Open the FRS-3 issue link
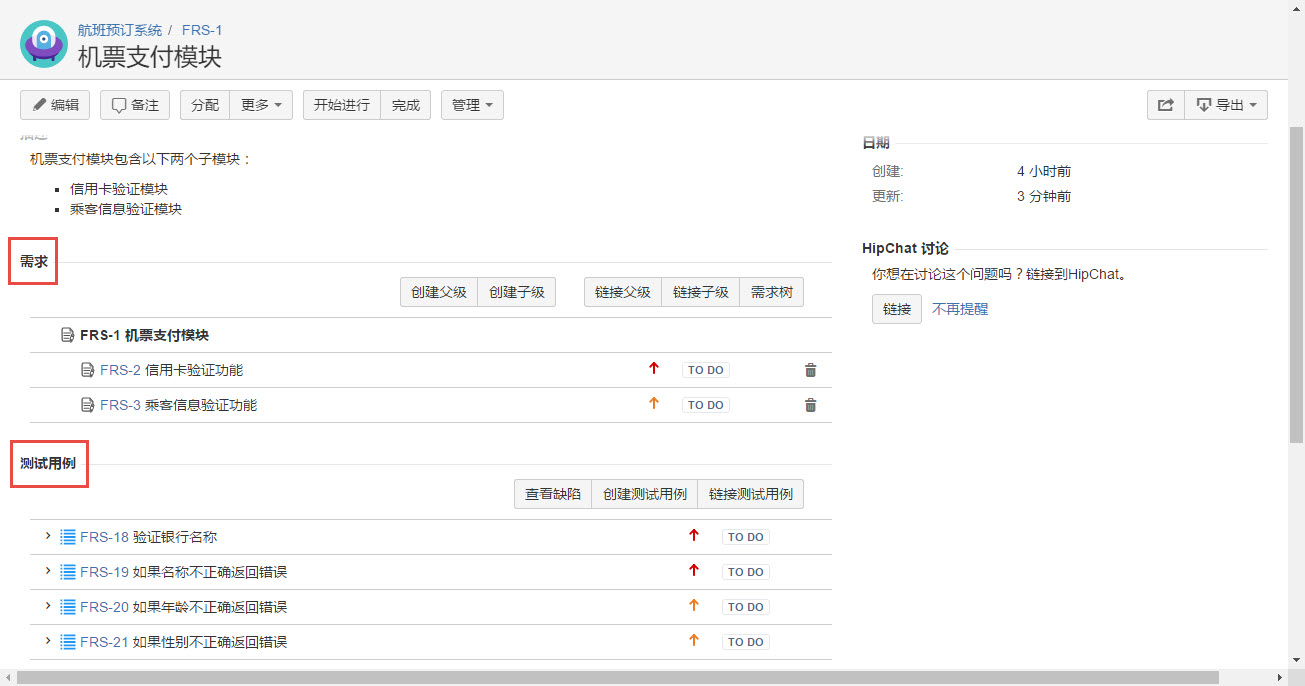The height and width of the screenshot is (686, 1305). click(x=120, y=405)
